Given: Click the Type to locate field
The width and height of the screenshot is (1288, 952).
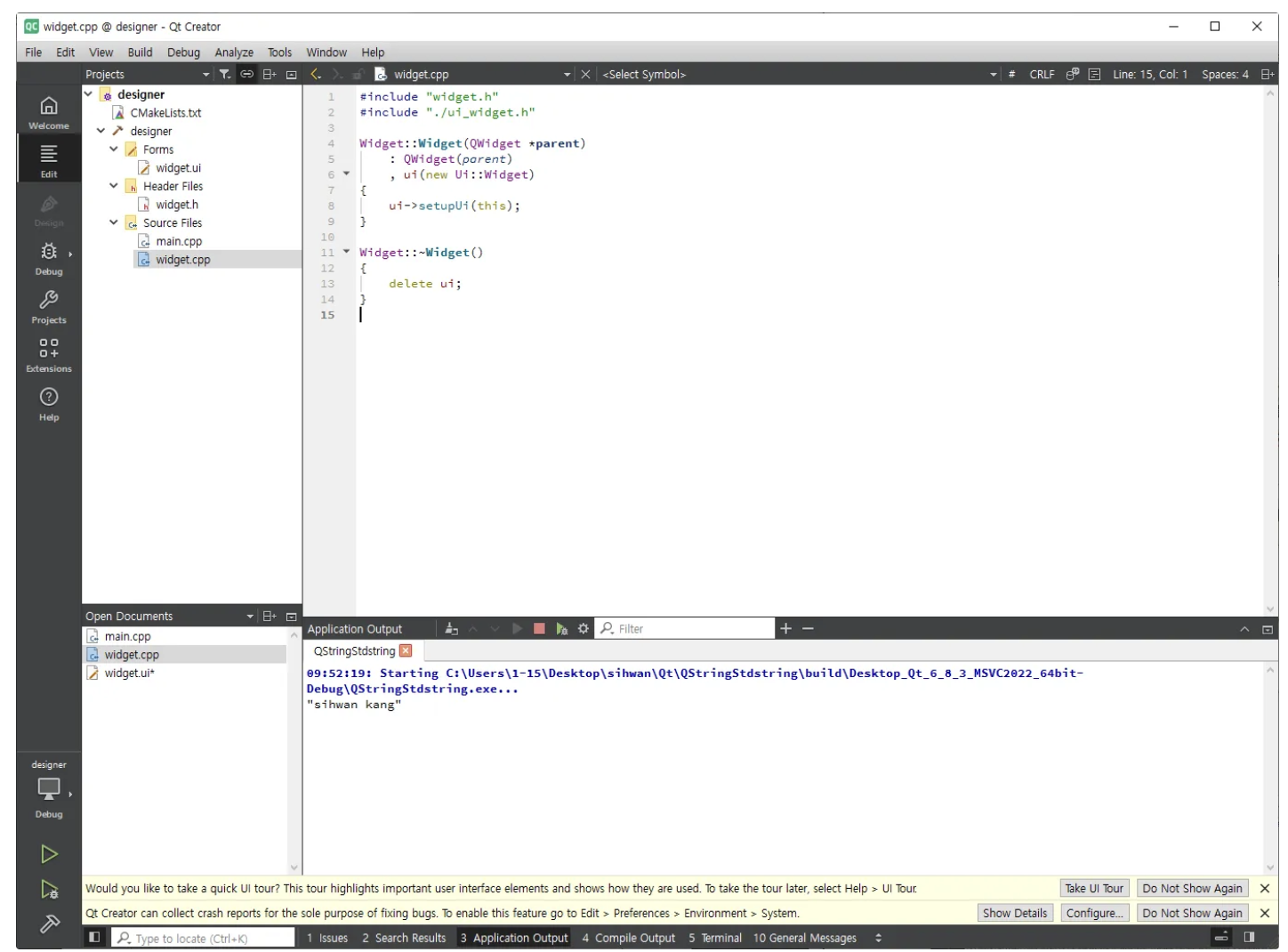Looking at the screenshot, I should coord(203,938).
